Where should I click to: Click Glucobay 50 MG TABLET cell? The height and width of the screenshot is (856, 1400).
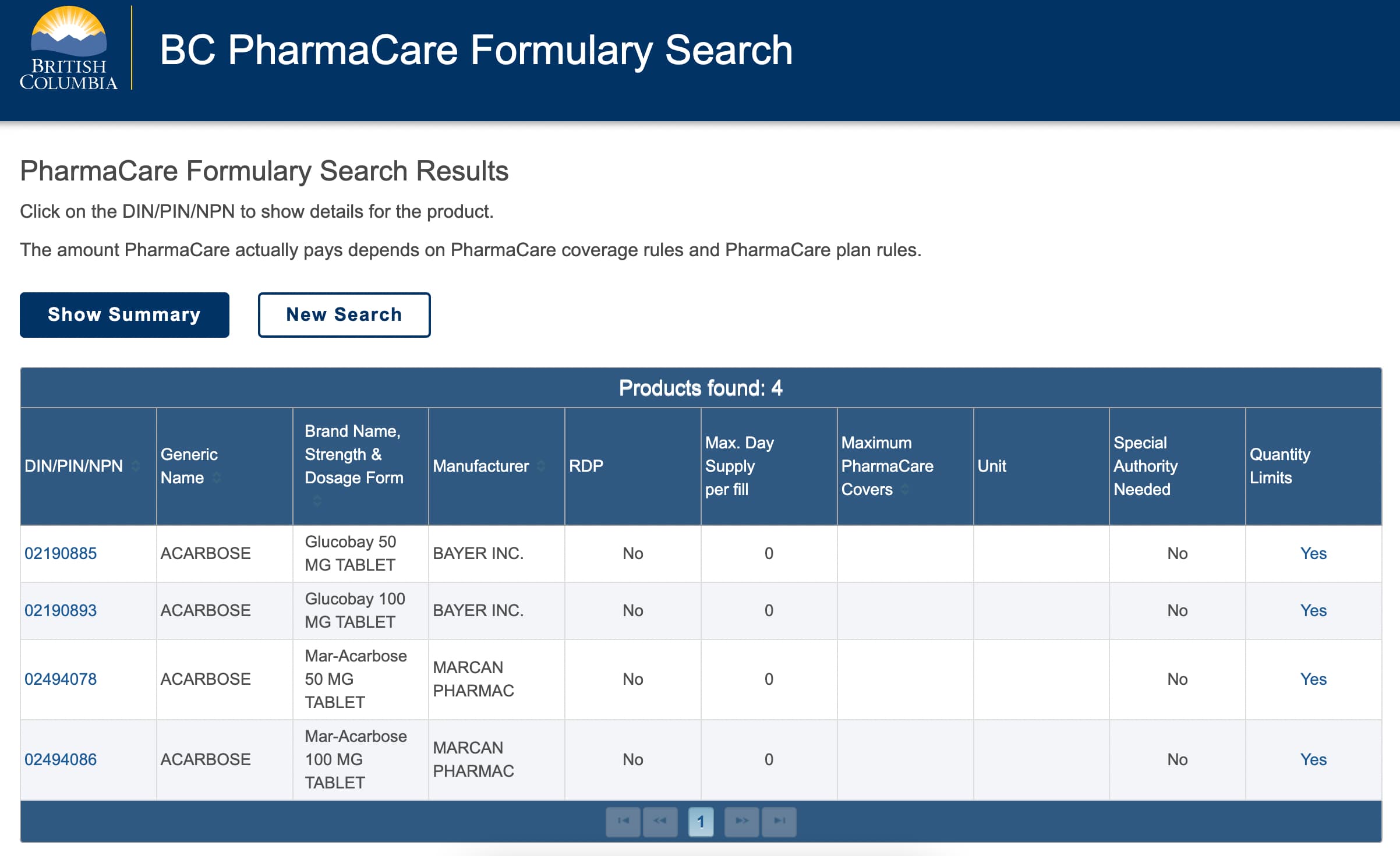[360, 553]
